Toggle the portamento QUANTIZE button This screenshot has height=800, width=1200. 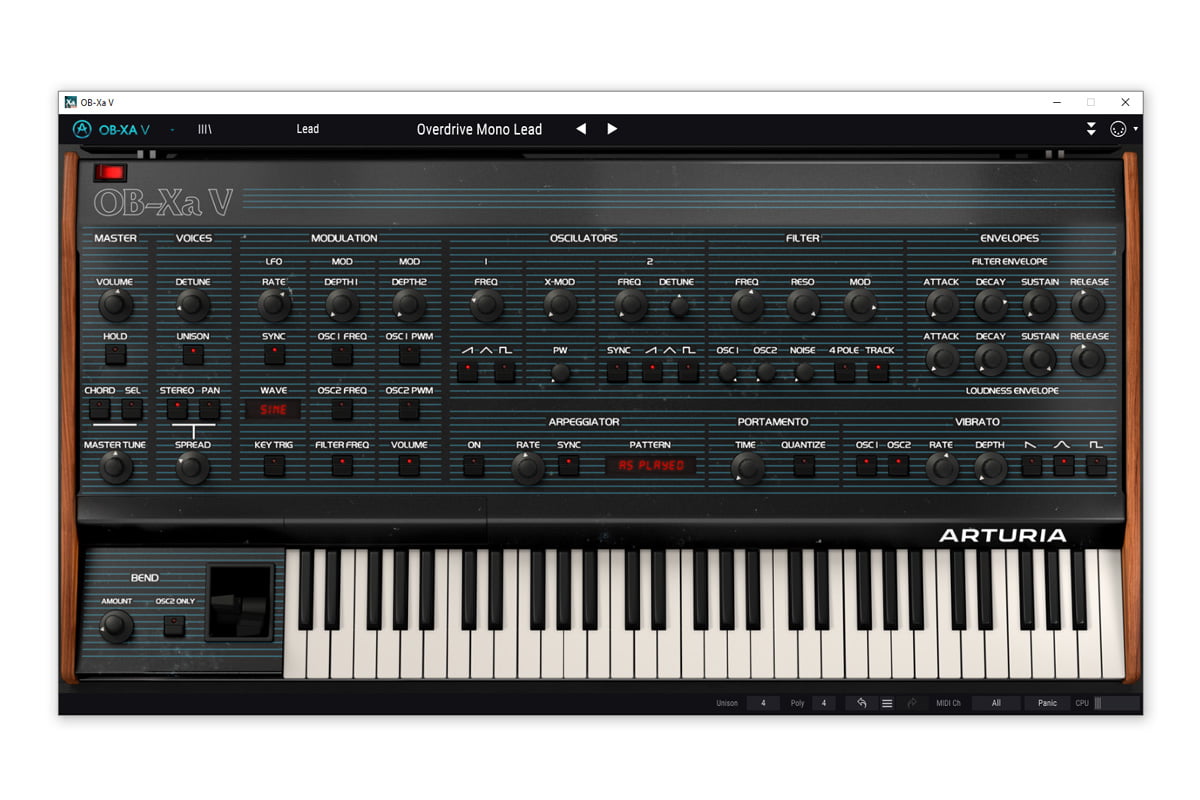tap(803, 465)
